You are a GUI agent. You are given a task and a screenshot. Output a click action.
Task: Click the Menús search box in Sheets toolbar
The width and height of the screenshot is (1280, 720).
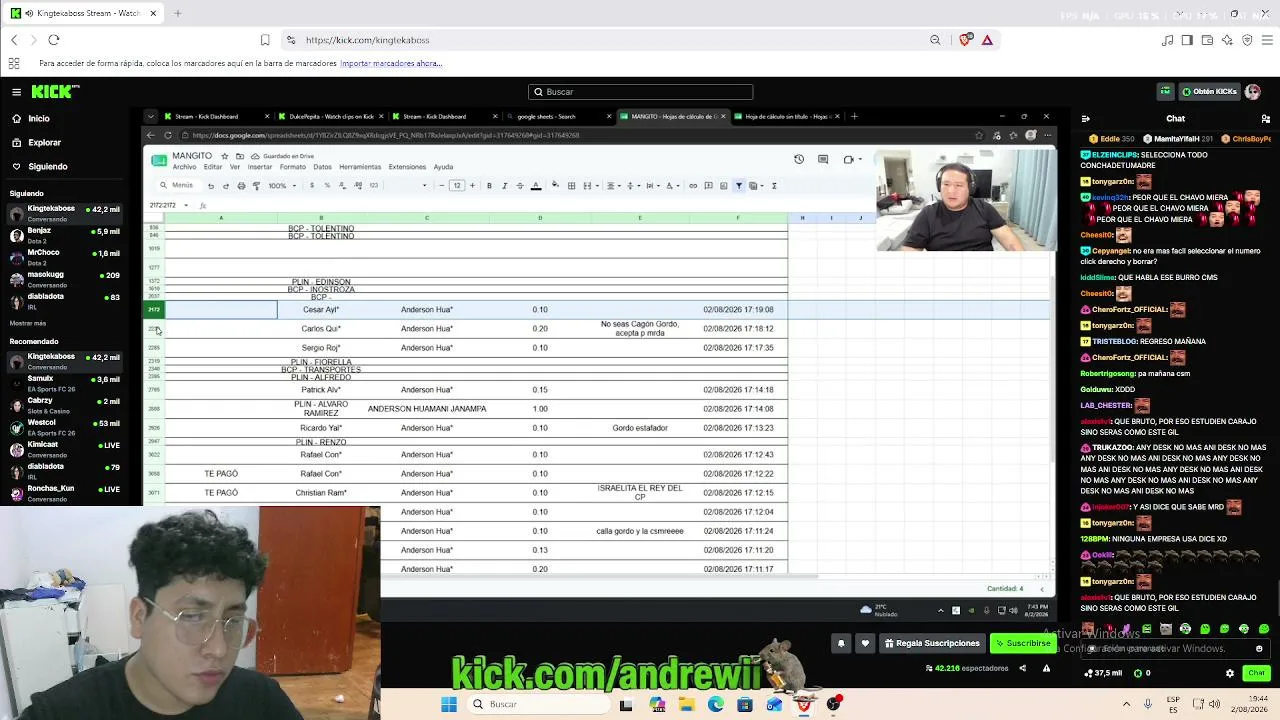click(178, 186)
